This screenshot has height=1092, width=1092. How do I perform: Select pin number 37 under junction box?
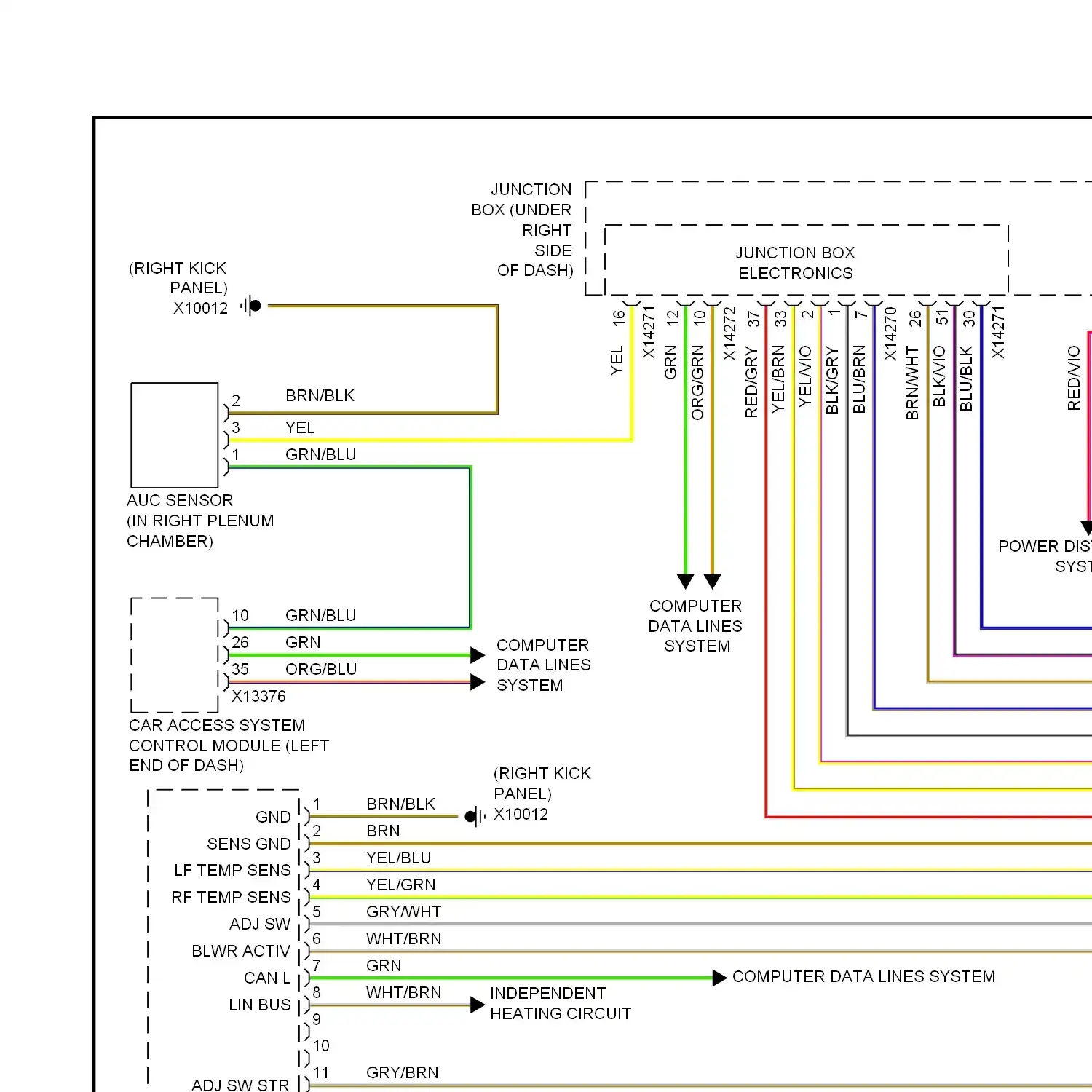click(754, 319)
